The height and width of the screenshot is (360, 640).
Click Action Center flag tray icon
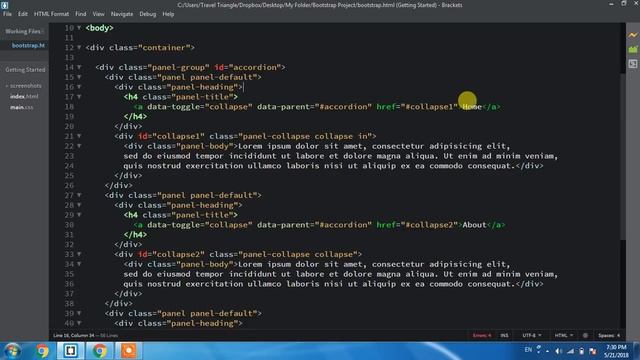593,351
